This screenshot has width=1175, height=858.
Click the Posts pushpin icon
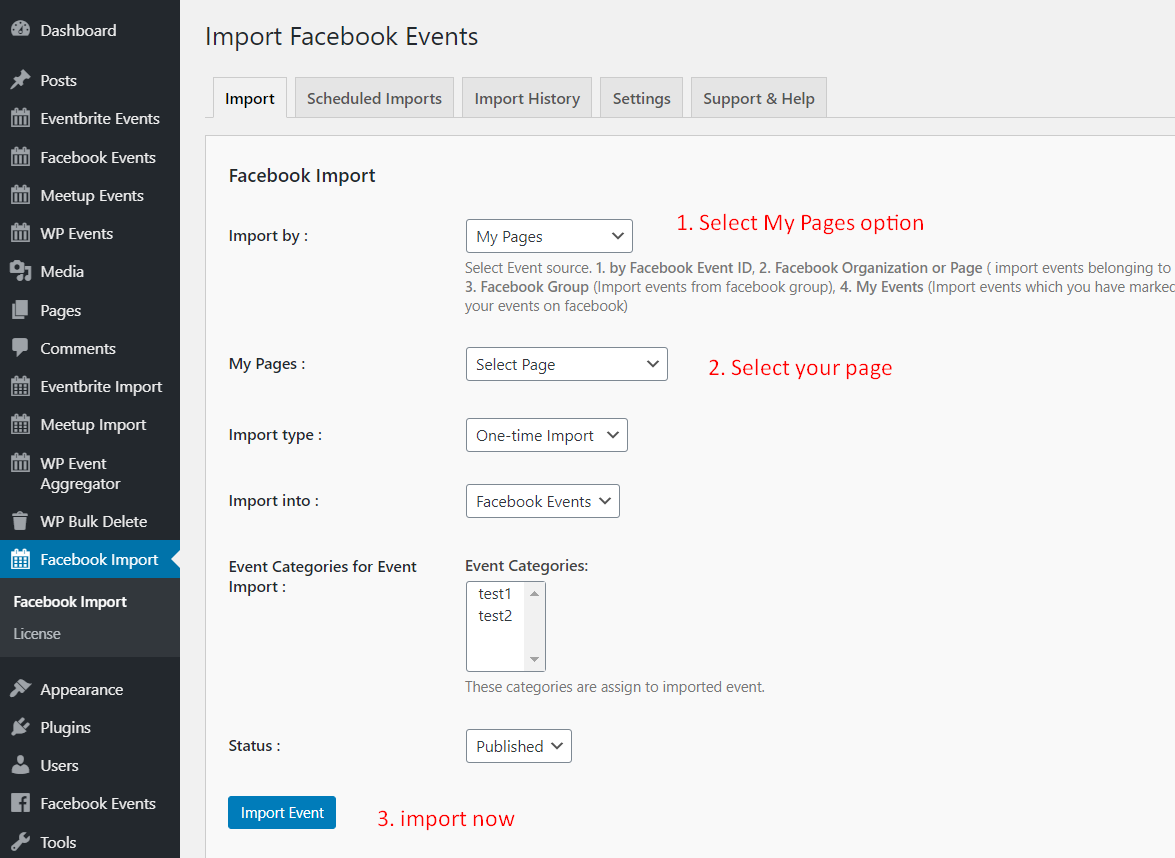point(20,80)
